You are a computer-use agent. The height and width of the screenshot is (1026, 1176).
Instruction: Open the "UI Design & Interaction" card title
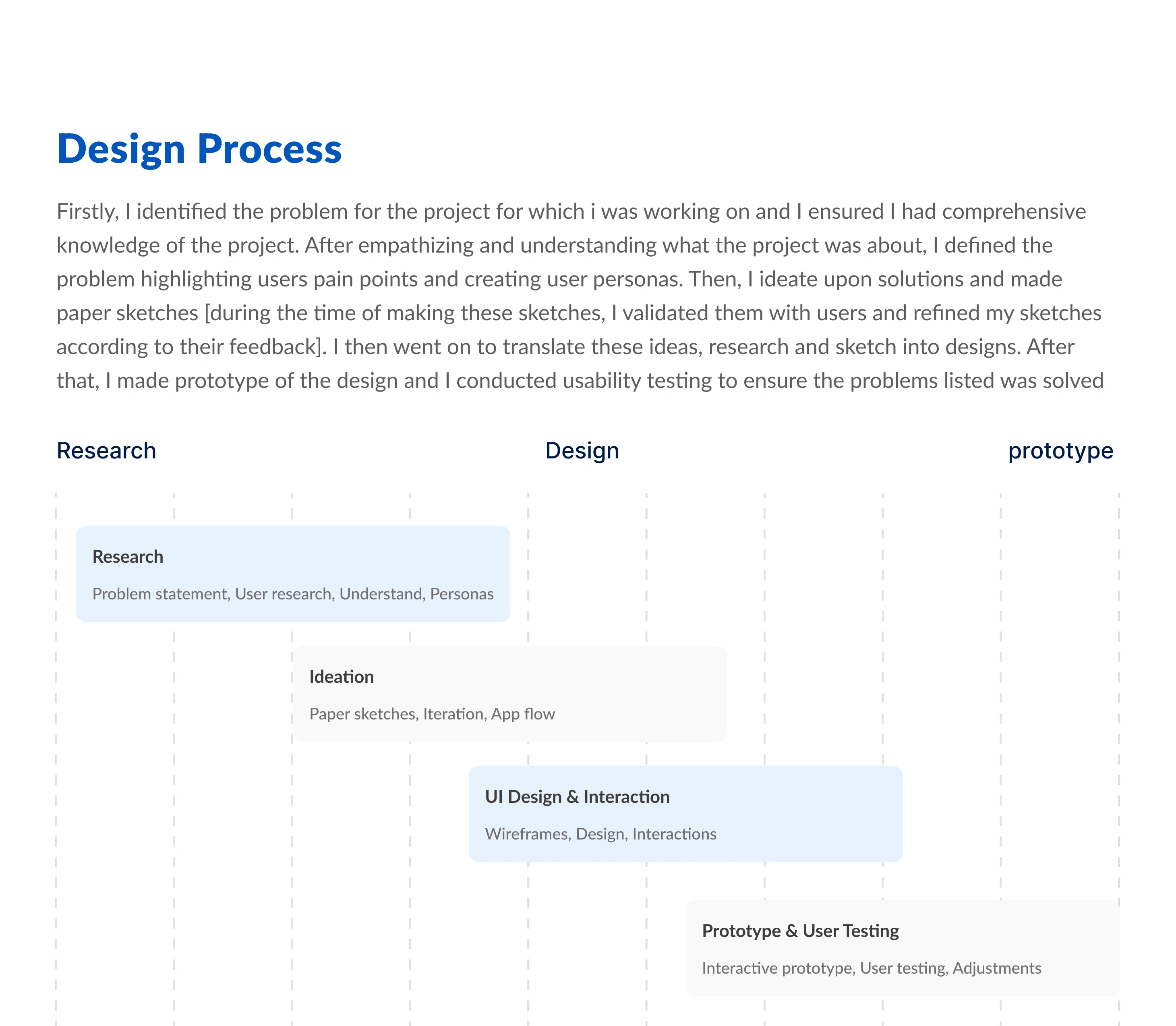[577, 797]
